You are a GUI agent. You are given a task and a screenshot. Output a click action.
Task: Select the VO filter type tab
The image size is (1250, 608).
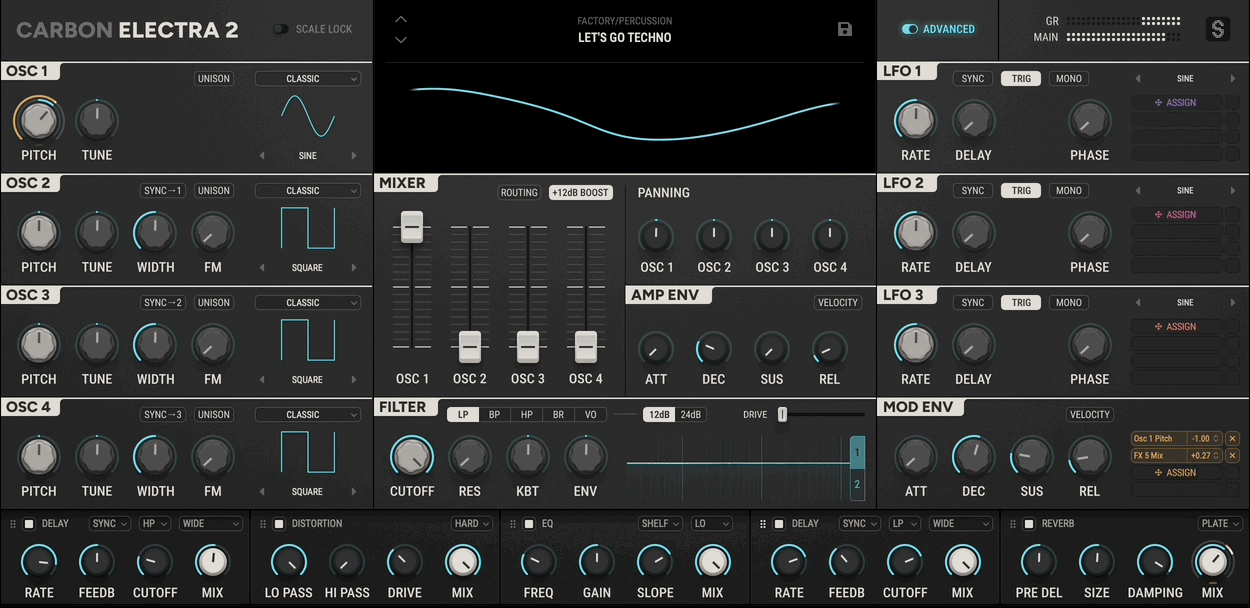pos(590,415)
